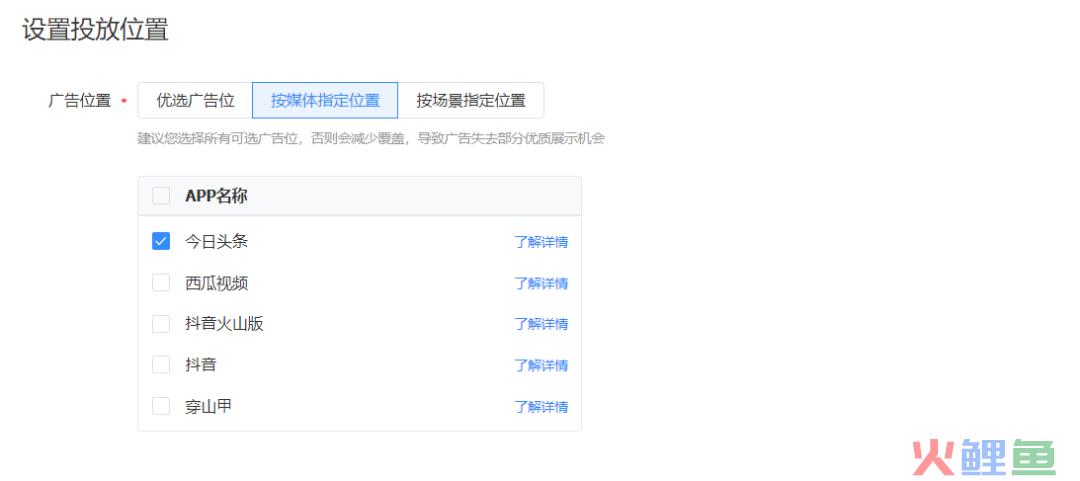Click the hint text starting with 建议您选择

(x=371, y=139)
